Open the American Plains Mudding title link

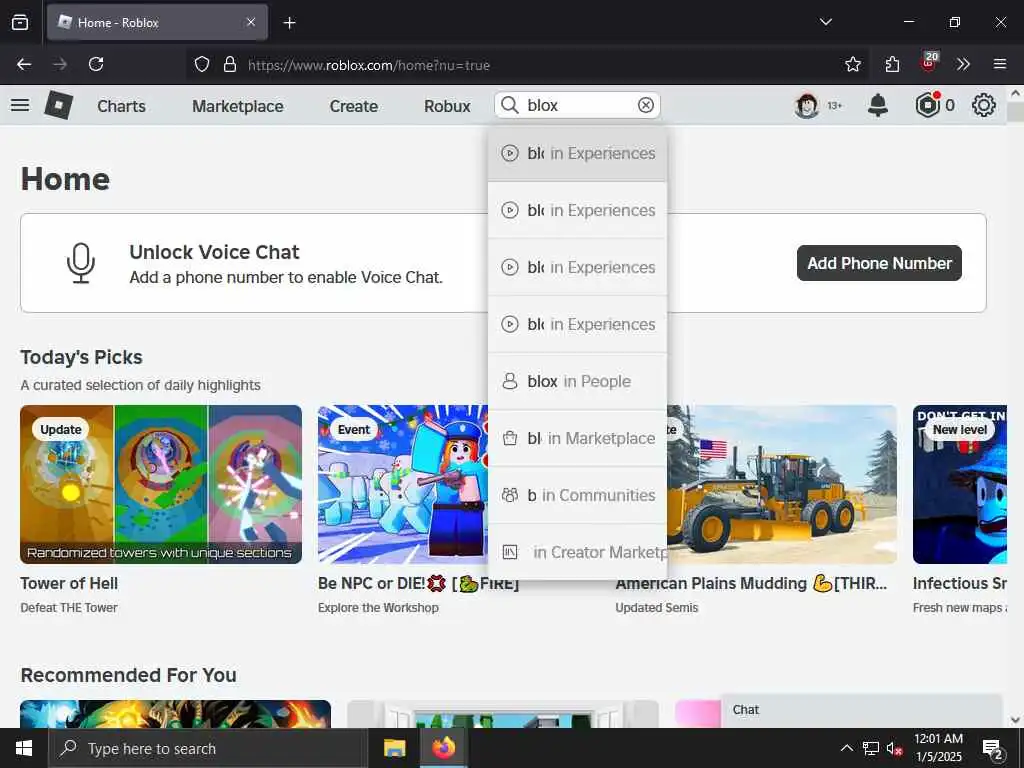751,583
